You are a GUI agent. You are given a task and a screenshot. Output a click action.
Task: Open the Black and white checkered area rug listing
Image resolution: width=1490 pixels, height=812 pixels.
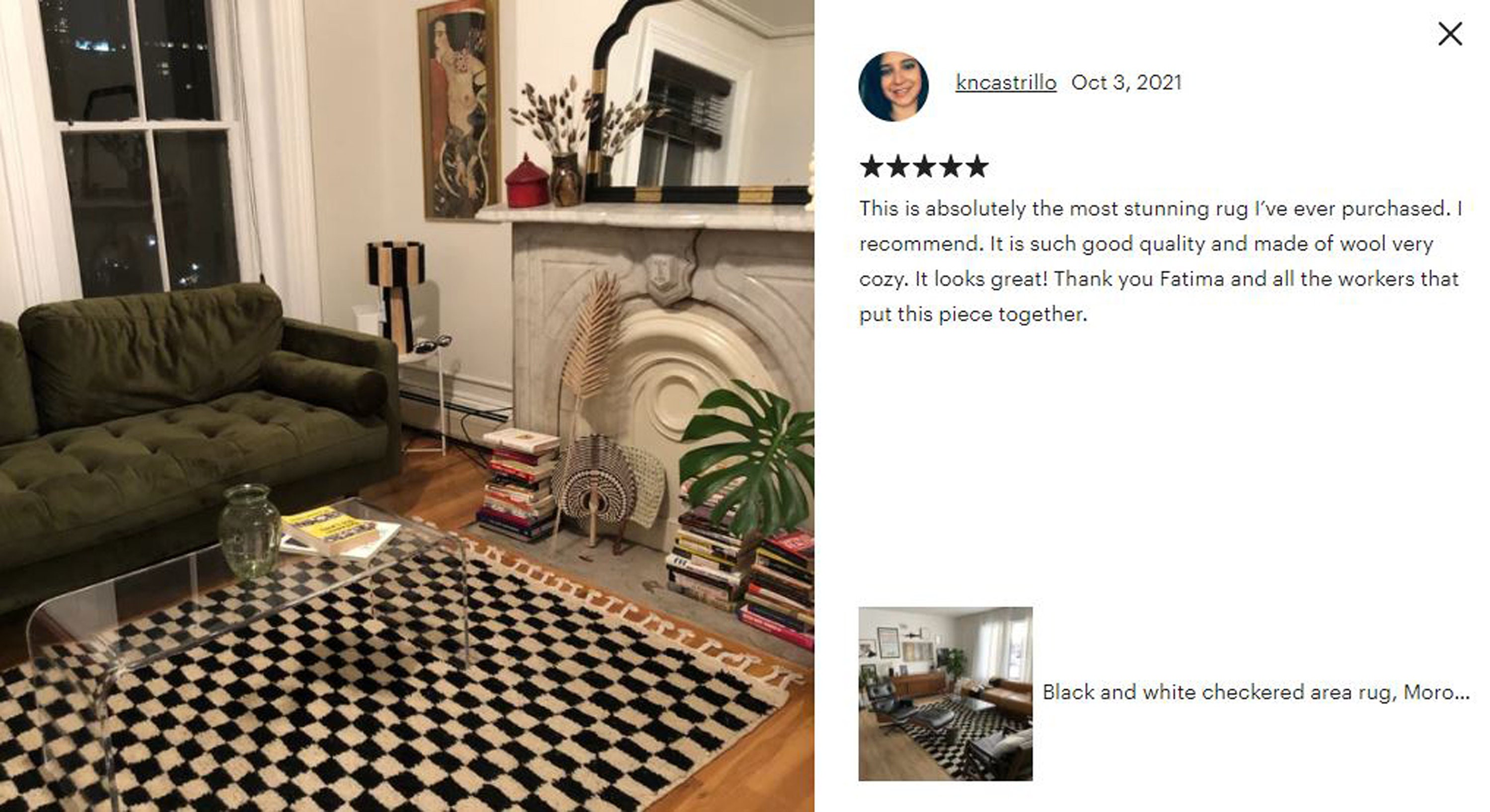click(x=1255, y=692)
